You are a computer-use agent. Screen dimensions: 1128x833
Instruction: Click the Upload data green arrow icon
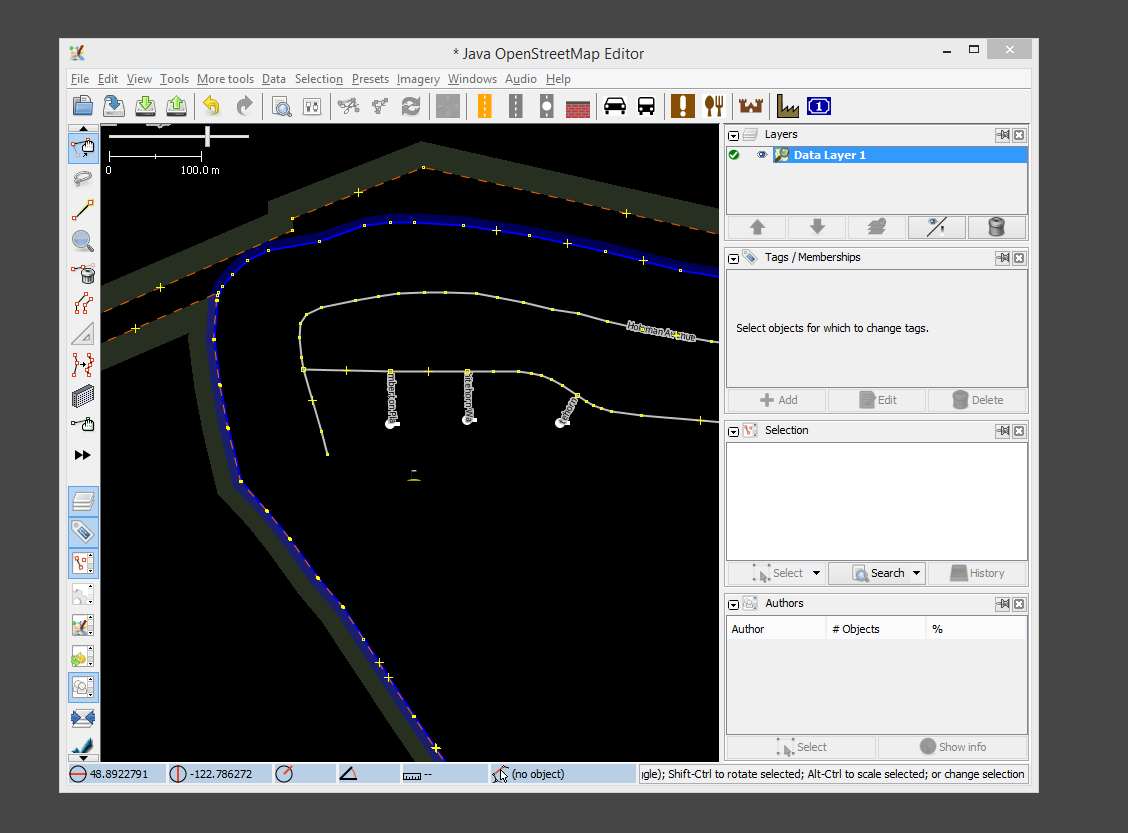[x=177, y=106]
